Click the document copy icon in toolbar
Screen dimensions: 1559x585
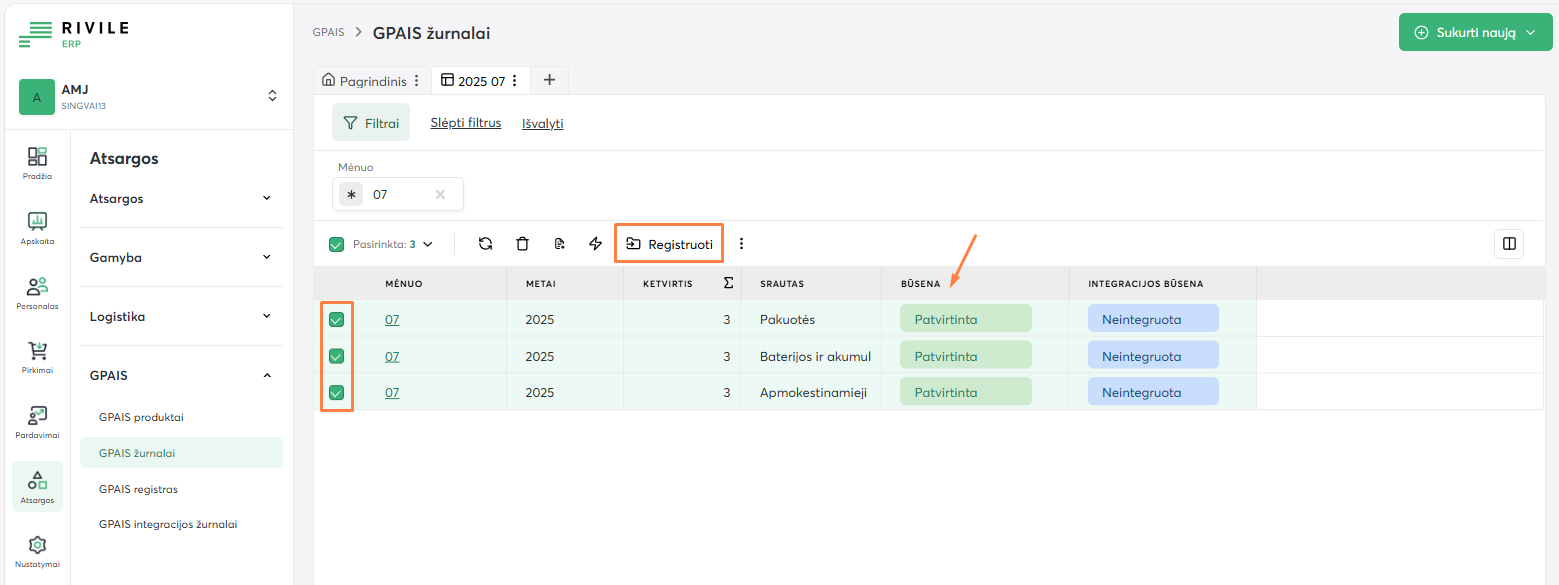coord(559,243)
